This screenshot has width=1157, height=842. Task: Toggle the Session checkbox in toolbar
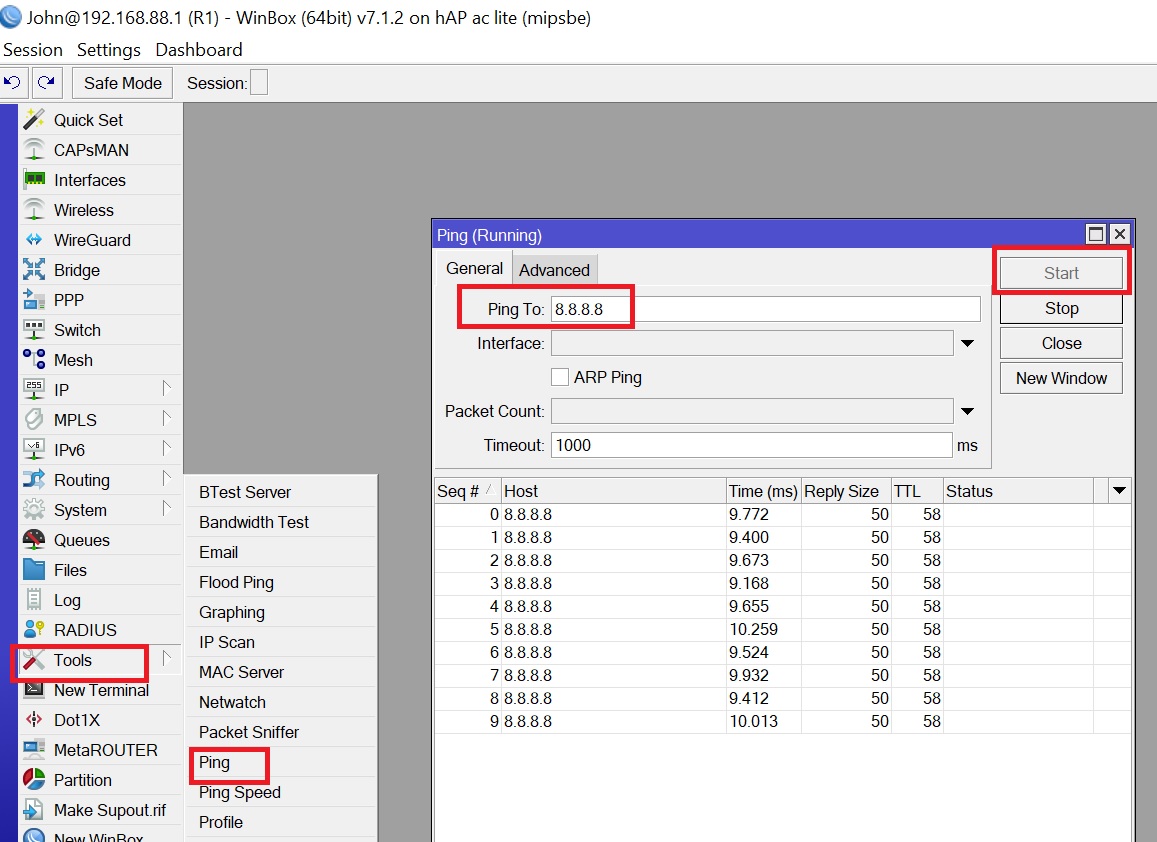coord(259,83)
